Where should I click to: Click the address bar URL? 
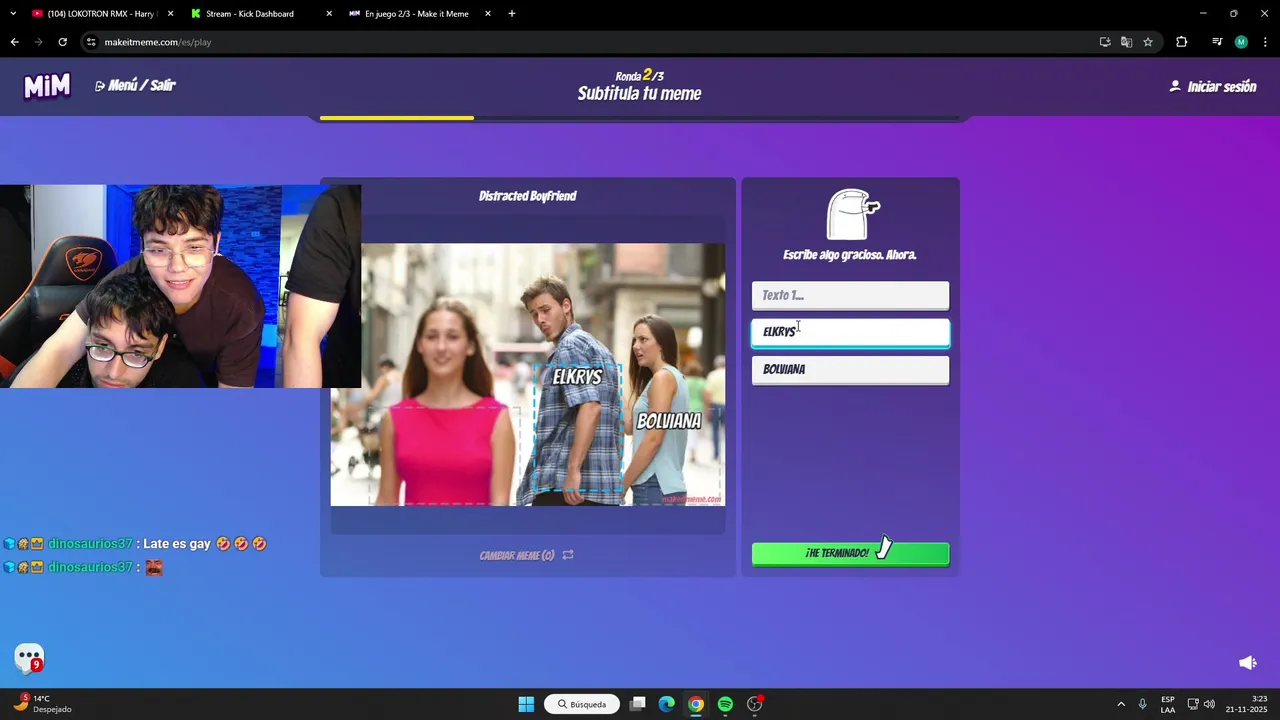click(158, 42)
